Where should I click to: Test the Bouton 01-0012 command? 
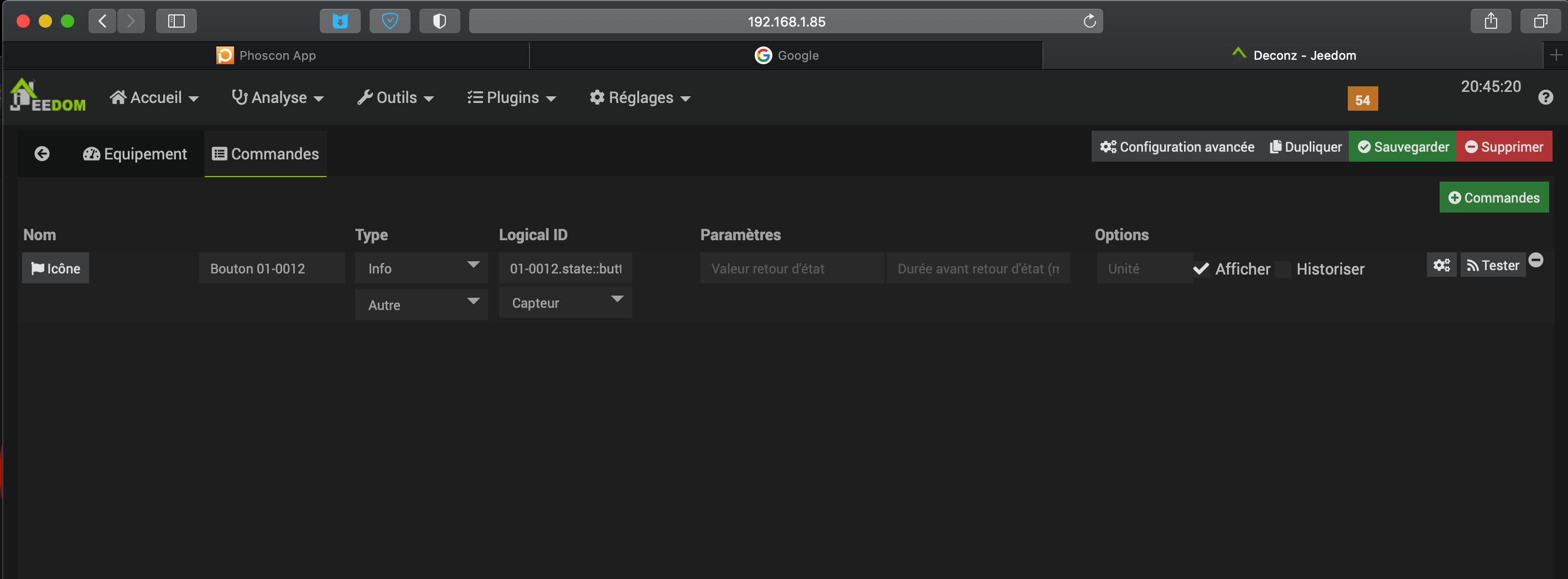click(x=1493, y=265)
